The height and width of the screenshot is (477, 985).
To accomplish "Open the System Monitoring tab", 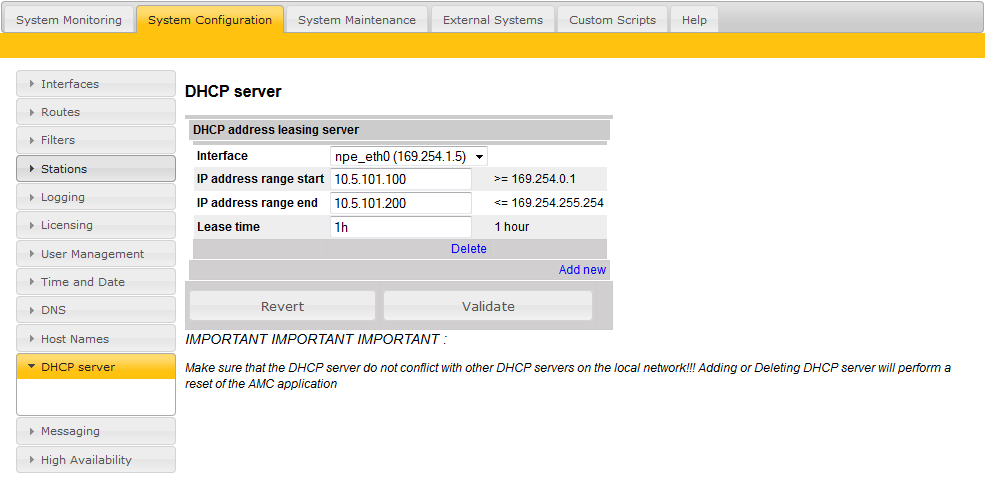I will pos(69,20).
